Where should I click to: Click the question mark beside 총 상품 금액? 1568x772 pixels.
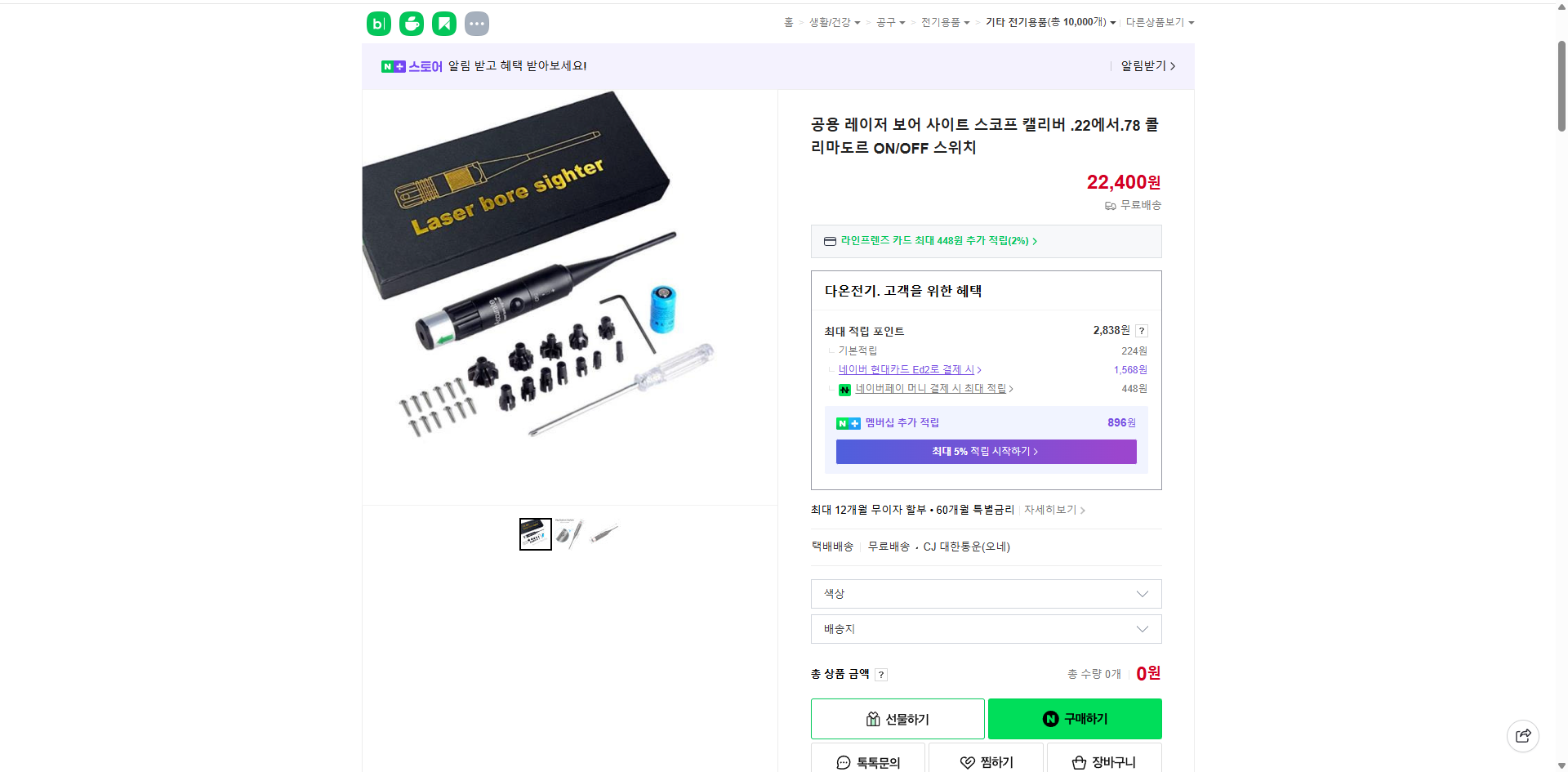[x=882, y=674]
